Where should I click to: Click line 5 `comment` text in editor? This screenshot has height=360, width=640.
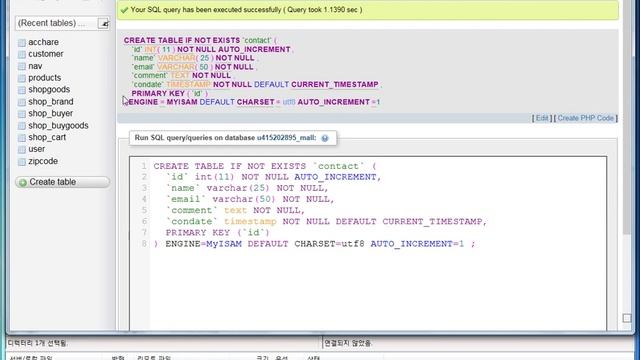[206, 211]
